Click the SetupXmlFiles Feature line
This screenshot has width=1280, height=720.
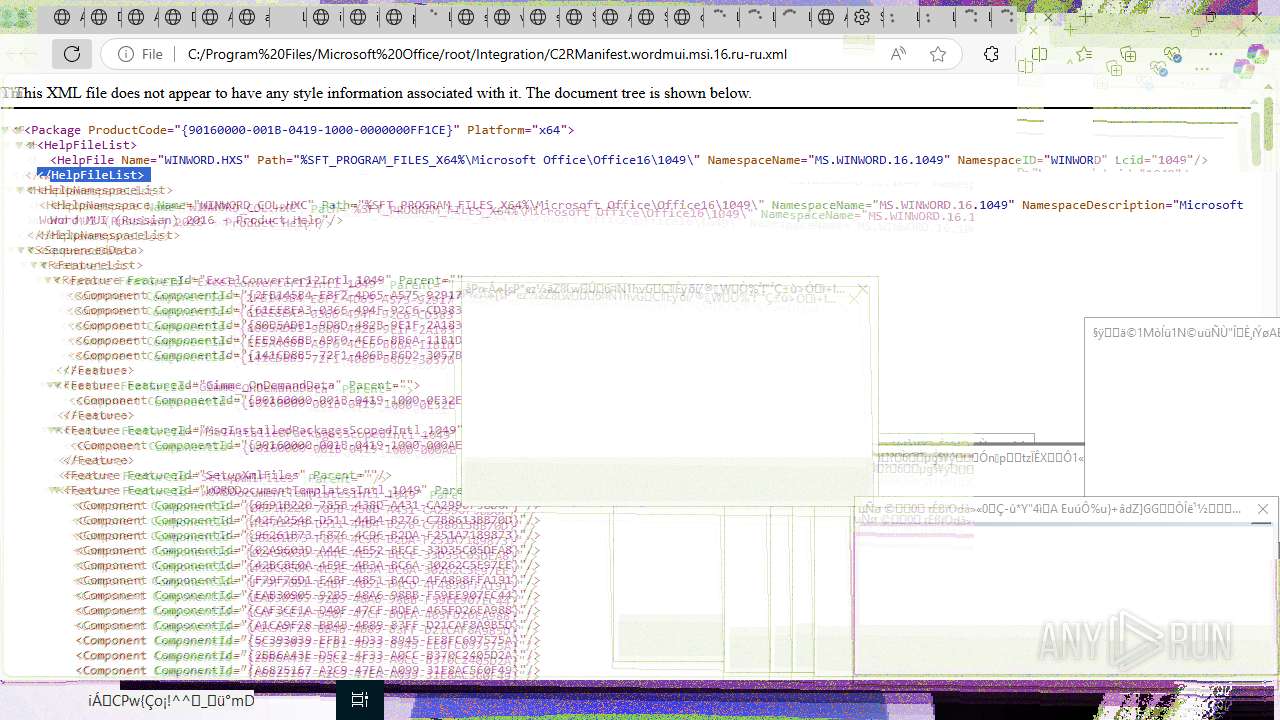[x=228, y=475]
